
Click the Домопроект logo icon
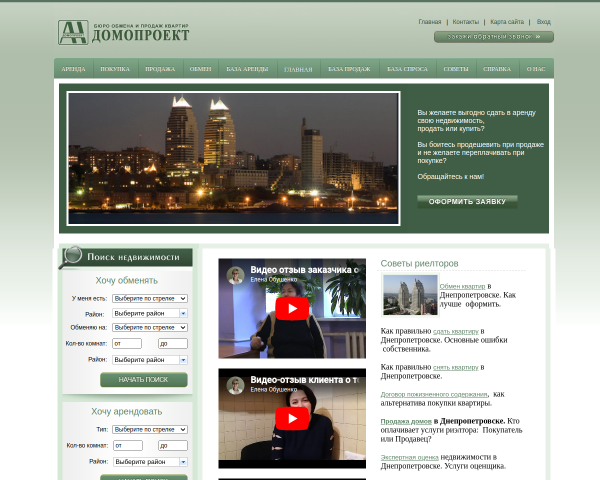point(73,33)
